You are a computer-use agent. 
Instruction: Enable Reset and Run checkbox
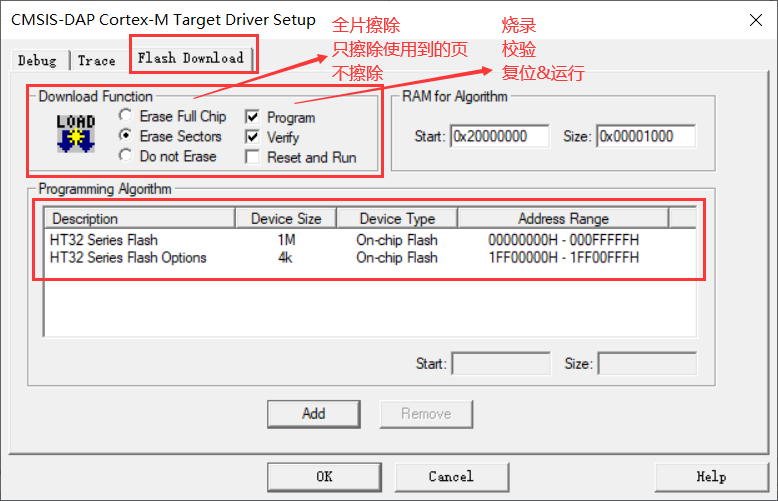[252, 157]
